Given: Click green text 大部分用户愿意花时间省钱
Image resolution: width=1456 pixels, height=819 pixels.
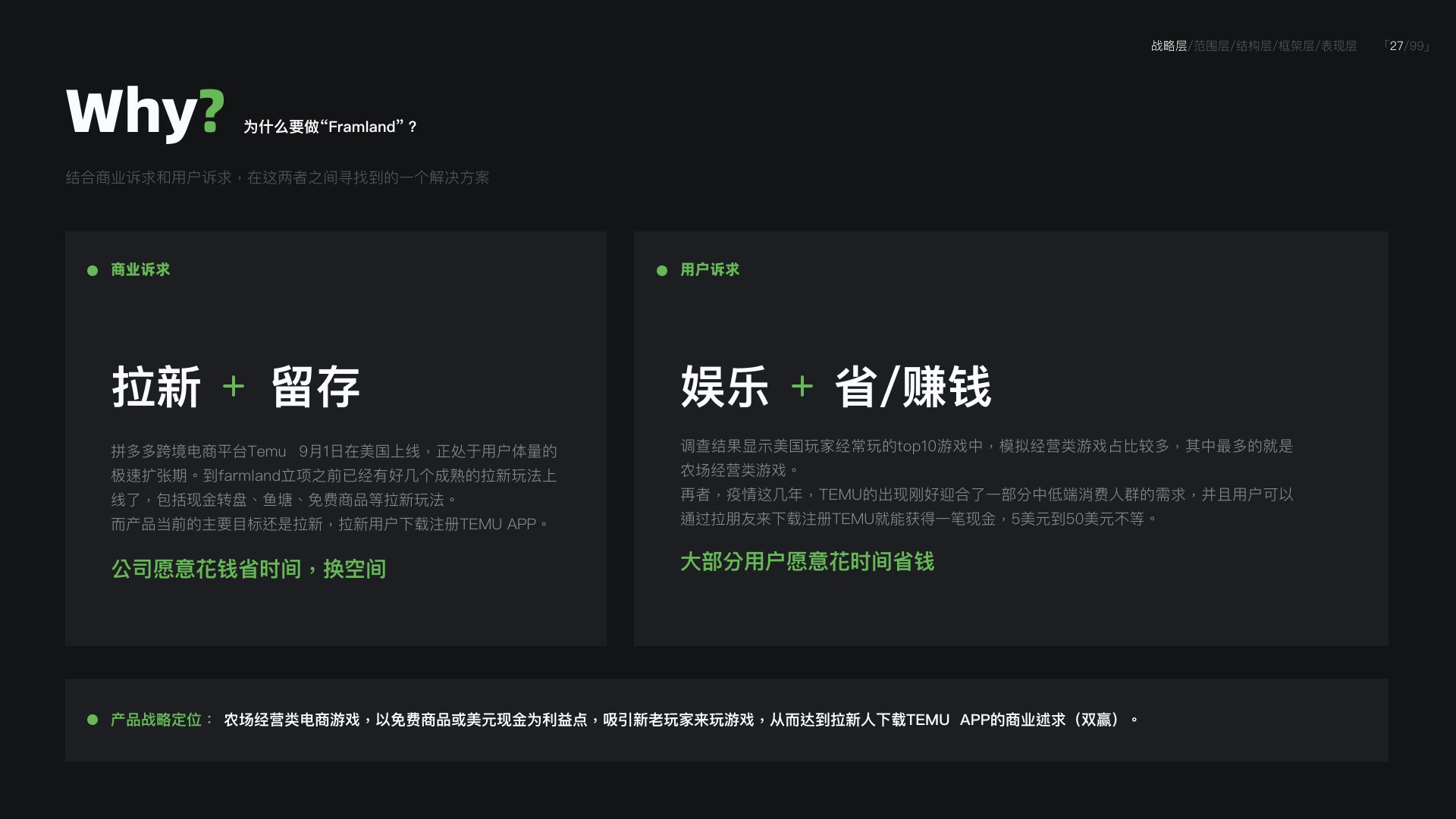Looking at the screenshot, I should pyautogui.click(x=807, y=561).
